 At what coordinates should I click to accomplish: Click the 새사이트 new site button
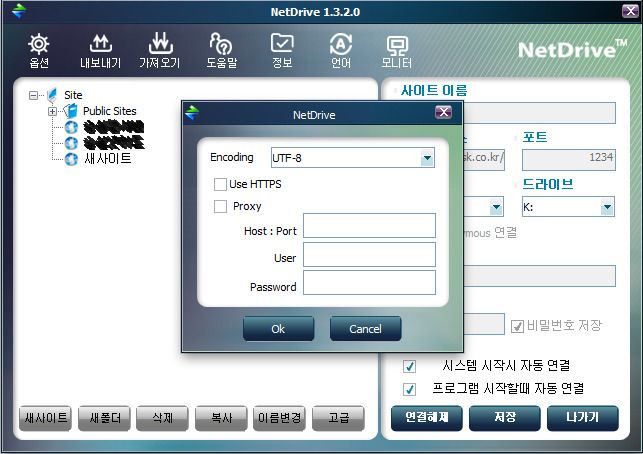(46, 418)
